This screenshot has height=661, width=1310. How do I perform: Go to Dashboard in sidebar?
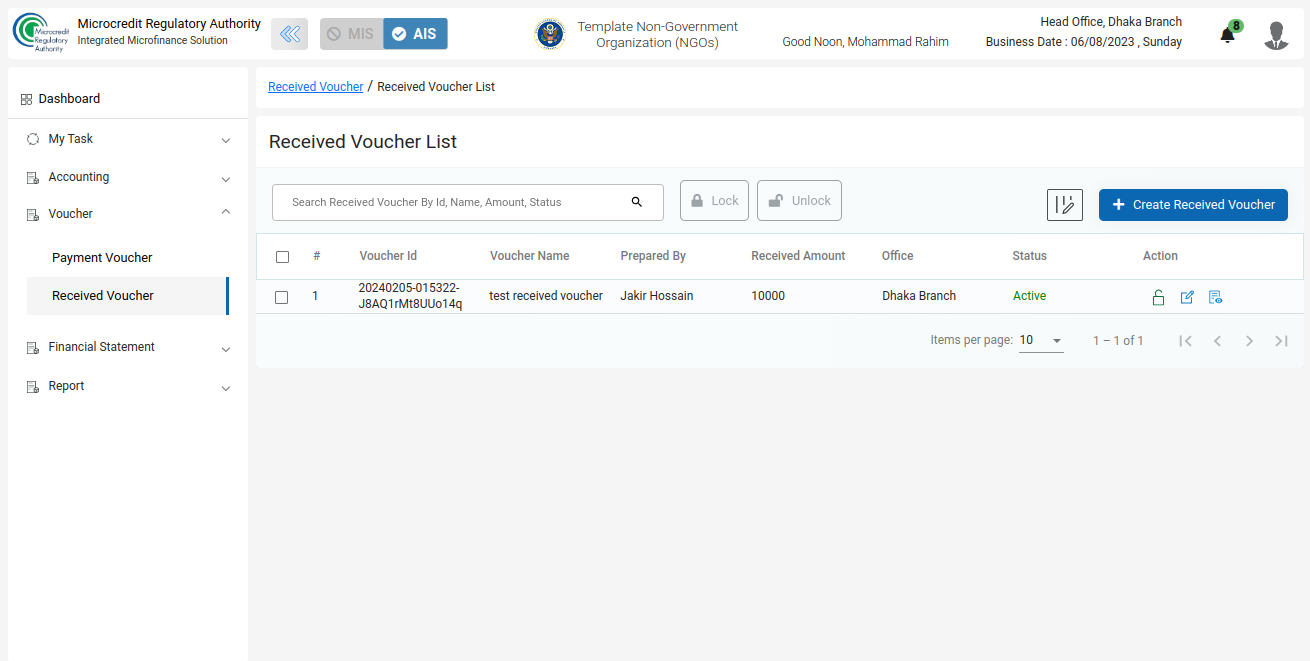69,99
